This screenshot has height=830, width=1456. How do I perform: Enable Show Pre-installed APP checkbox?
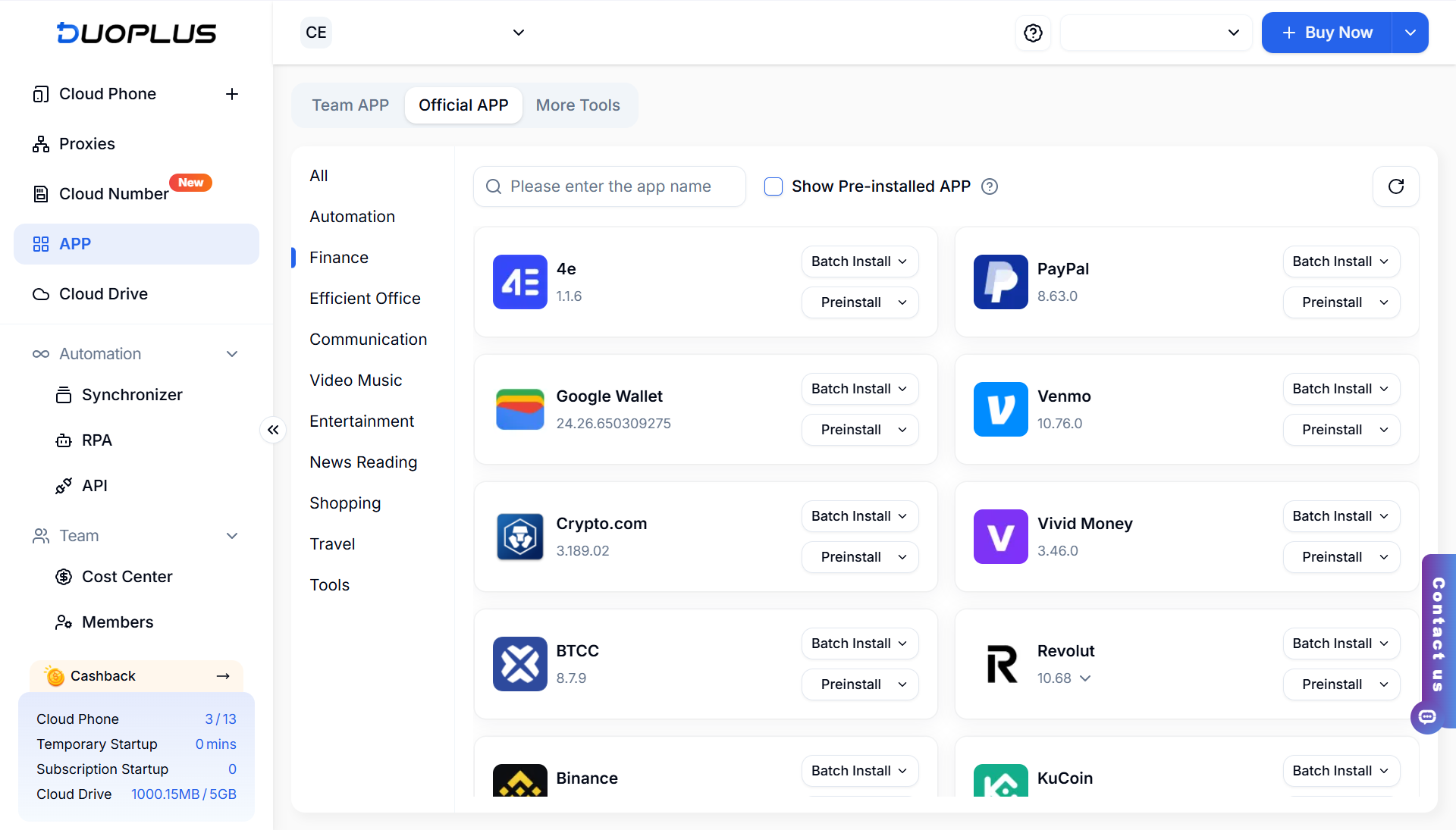773,186
